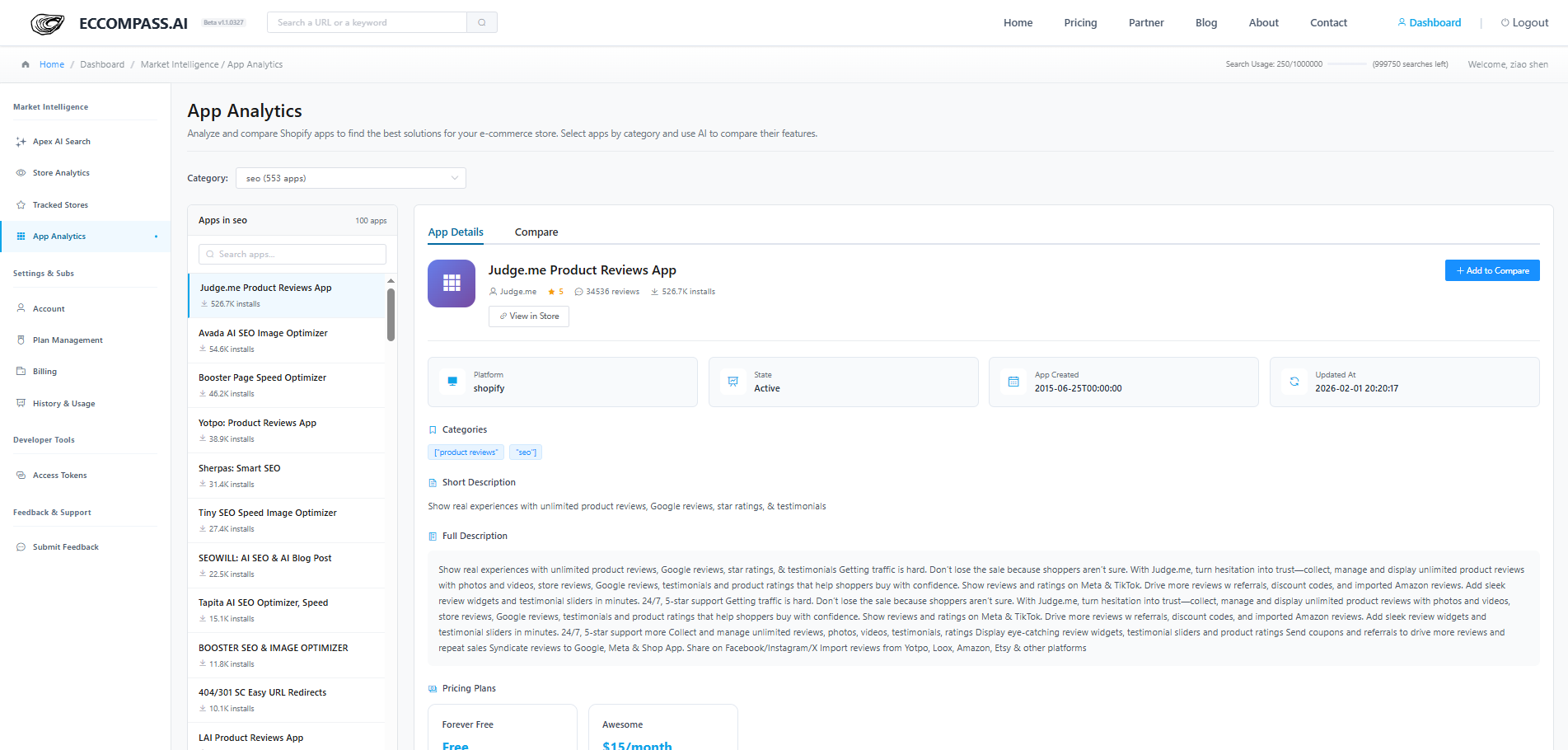Viewport: 1568px width, 750px height.
Task: Select 404/301 SC Easy URL Redirects app
Action: click(287, 701)
